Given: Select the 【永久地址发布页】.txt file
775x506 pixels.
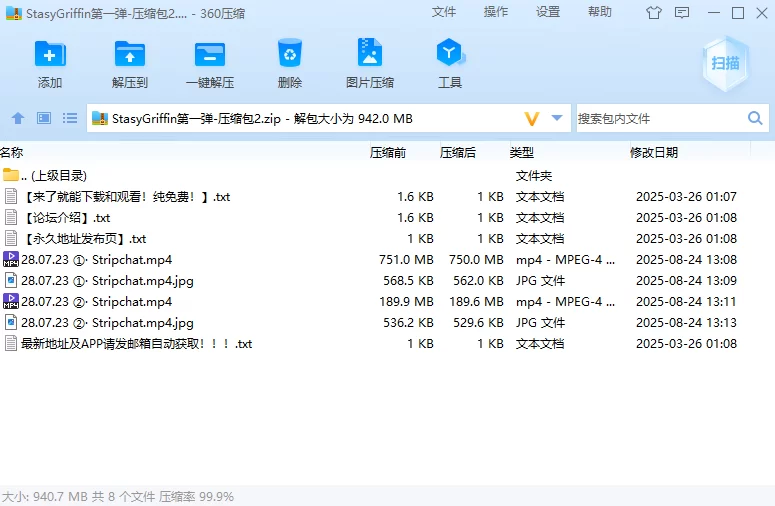Looking at the screenshot, I should point(388,239).
